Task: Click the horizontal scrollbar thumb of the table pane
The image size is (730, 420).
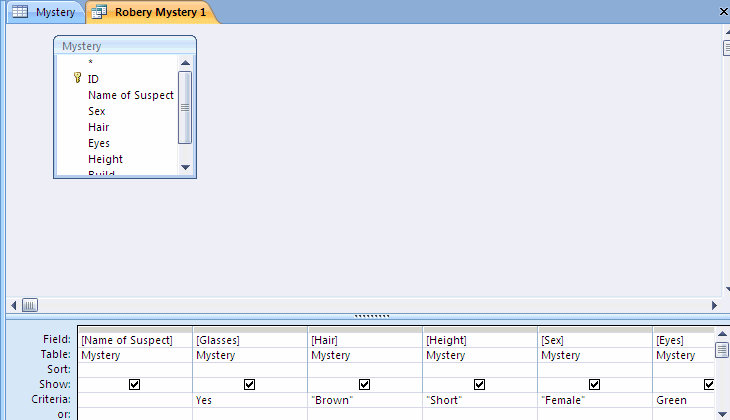Action: 30,305
